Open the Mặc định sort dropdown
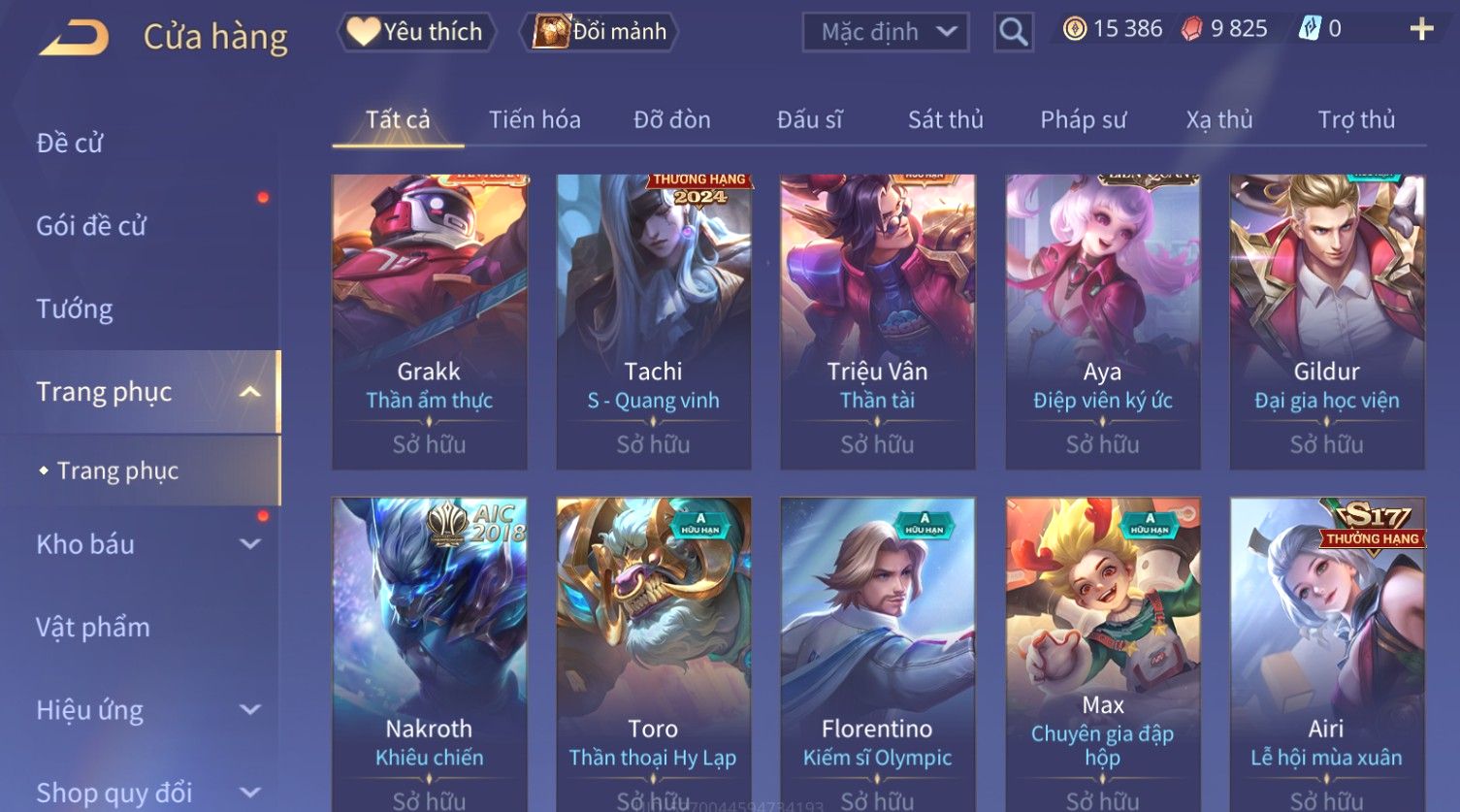1460x812 pixels. [x=886, y=32]
